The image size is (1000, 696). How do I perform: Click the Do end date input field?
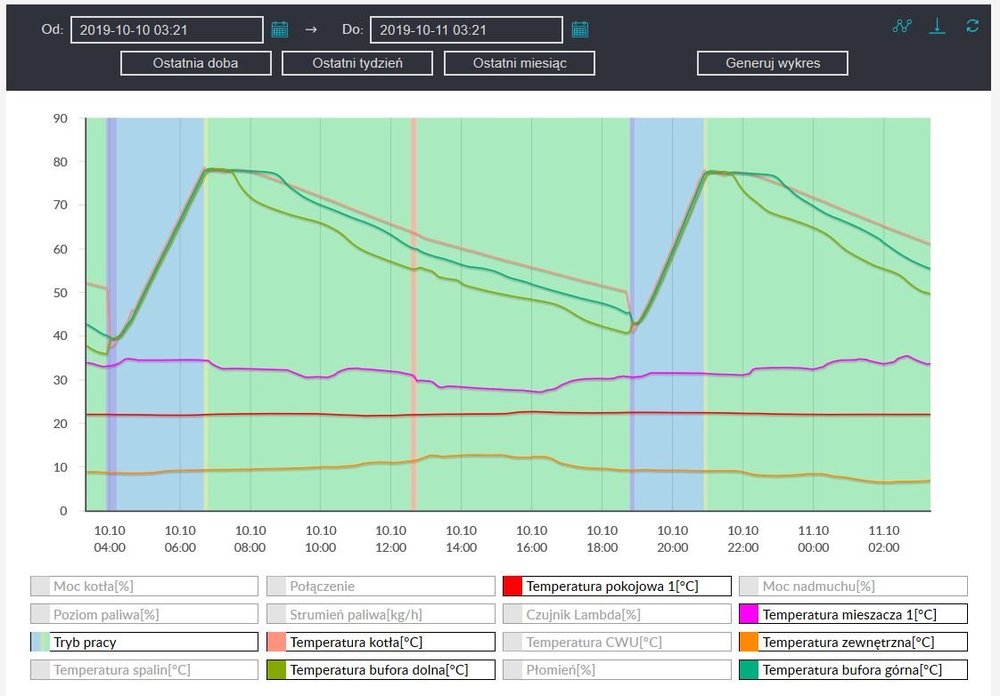point(467,30)
